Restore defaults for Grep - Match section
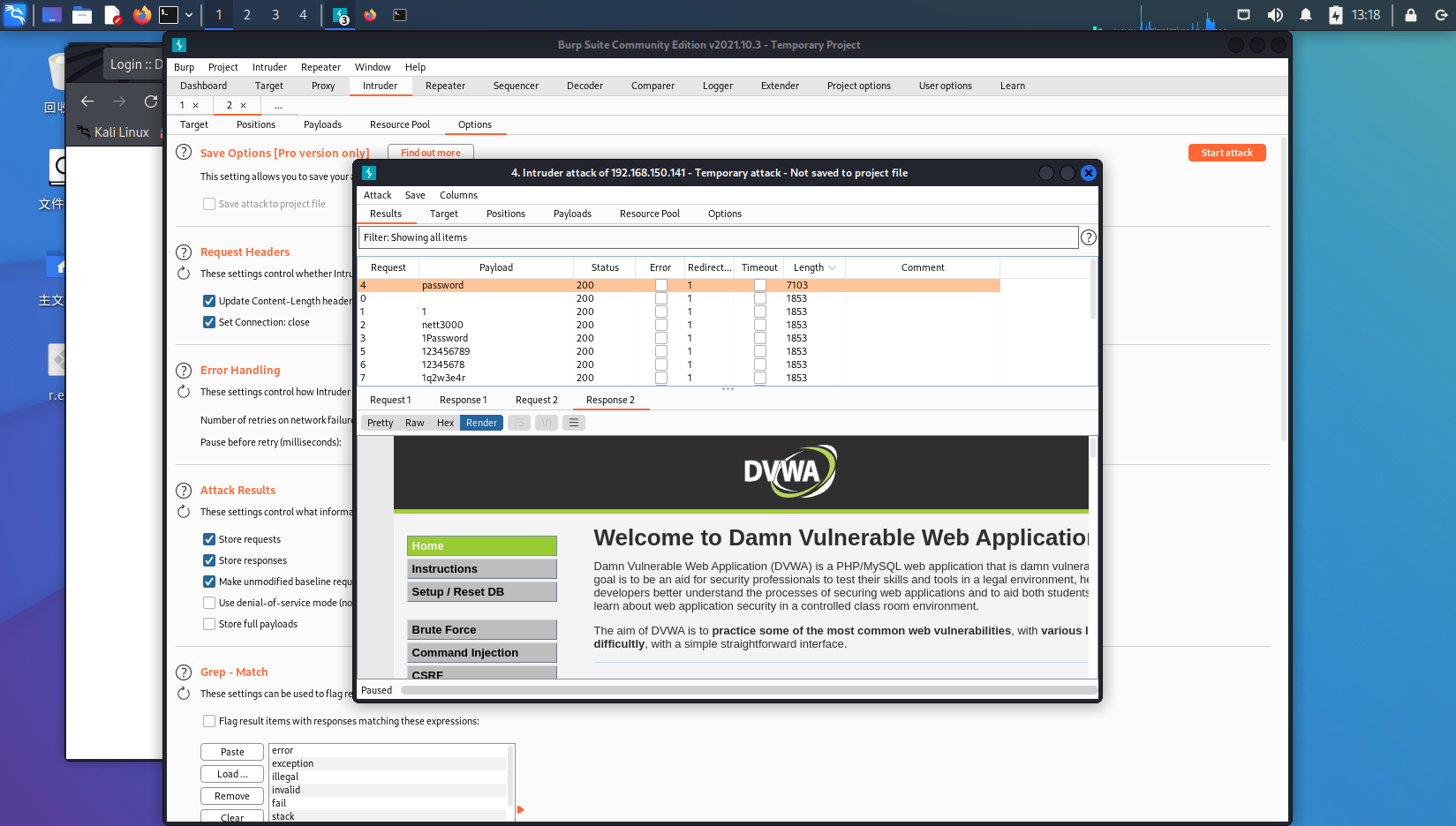This screenshot has height=826, width=1456. pos(184,694)
